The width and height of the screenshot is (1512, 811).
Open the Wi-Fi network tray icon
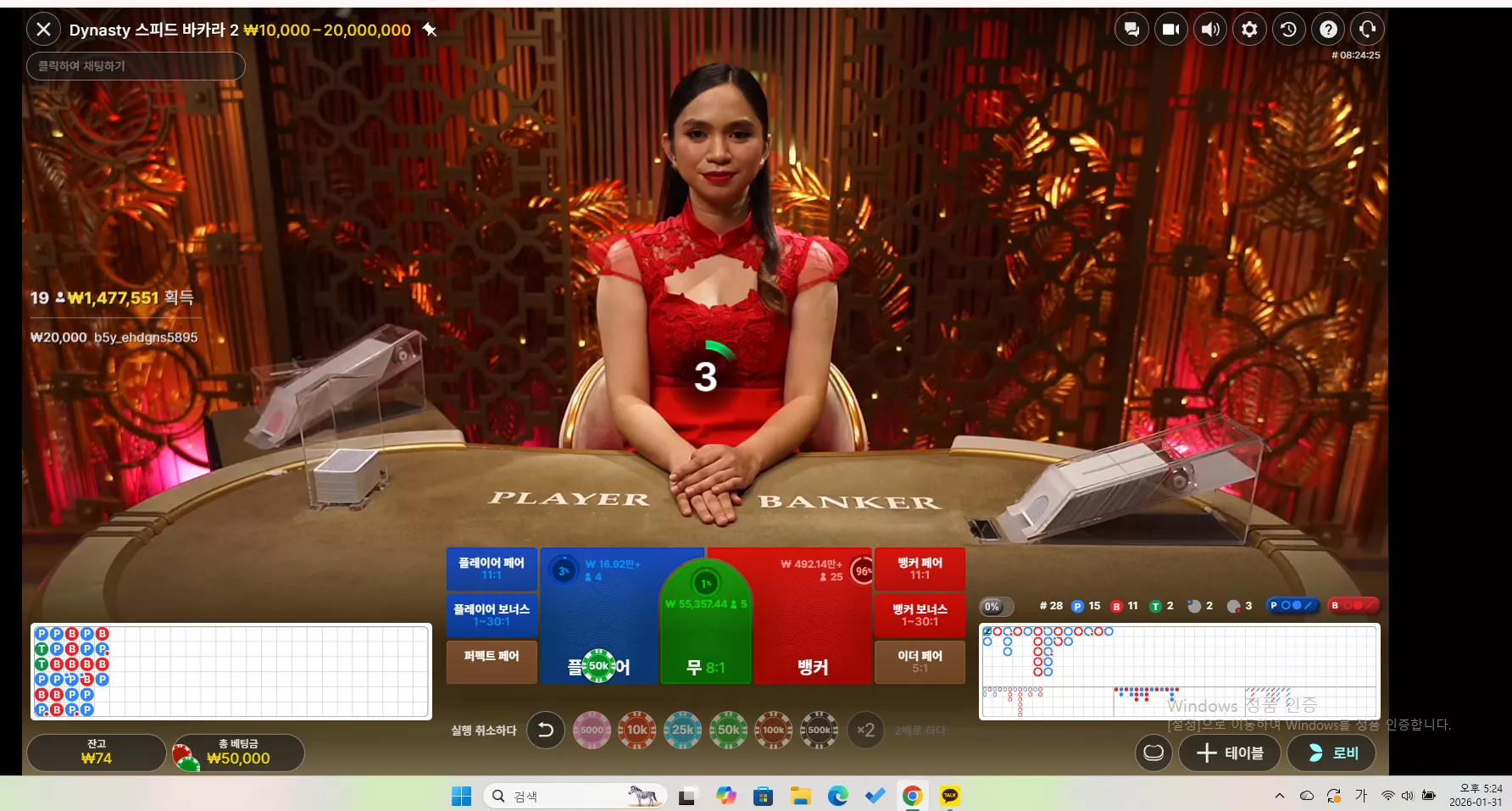tap(1387, 796)
